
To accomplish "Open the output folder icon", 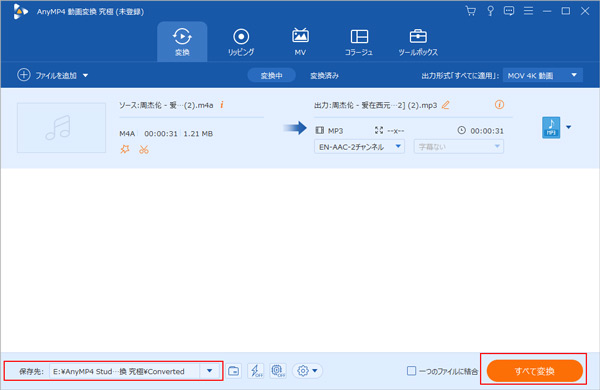I will (x=233, y=371).
